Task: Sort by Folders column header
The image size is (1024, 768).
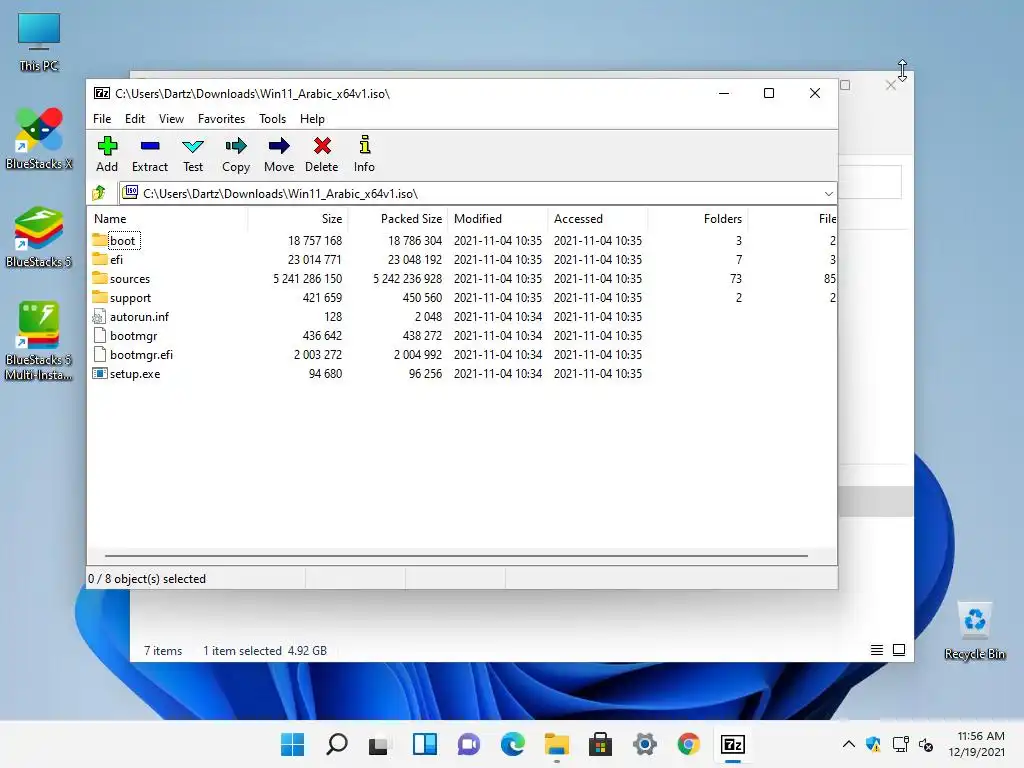Action: click(697, 219)
